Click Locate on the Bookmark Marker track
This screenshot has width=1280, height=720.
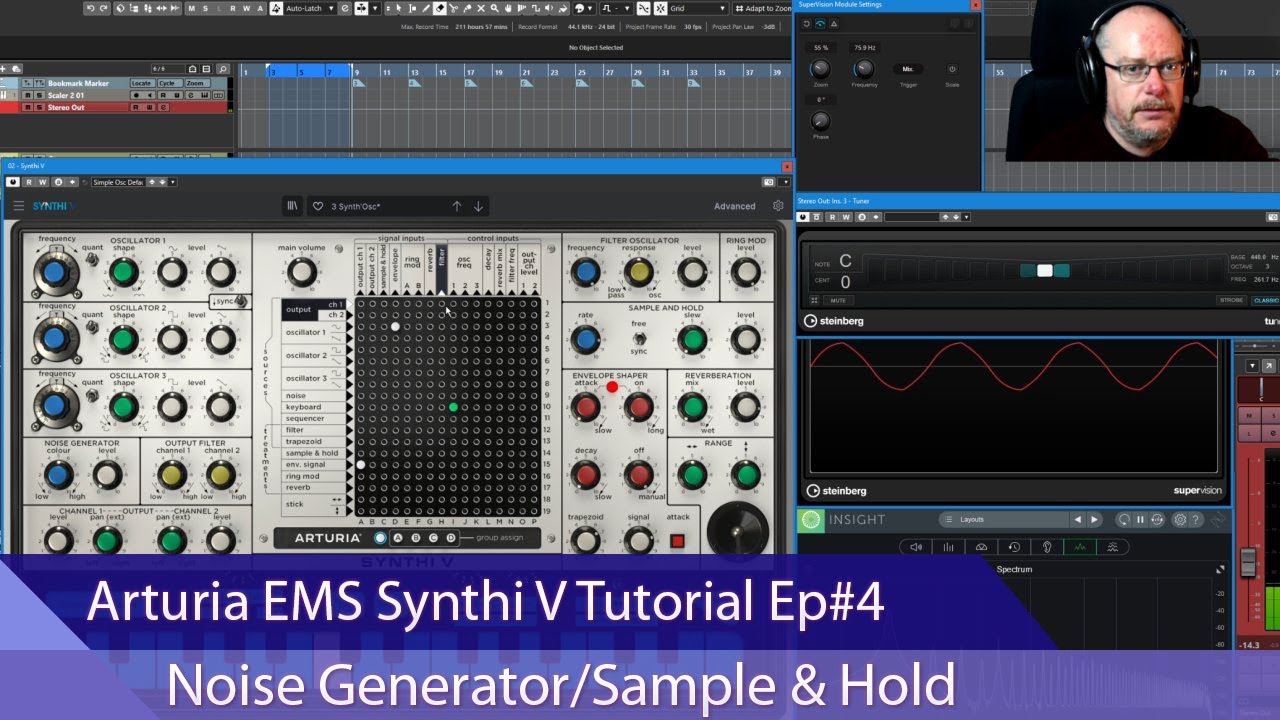point(143,83)
